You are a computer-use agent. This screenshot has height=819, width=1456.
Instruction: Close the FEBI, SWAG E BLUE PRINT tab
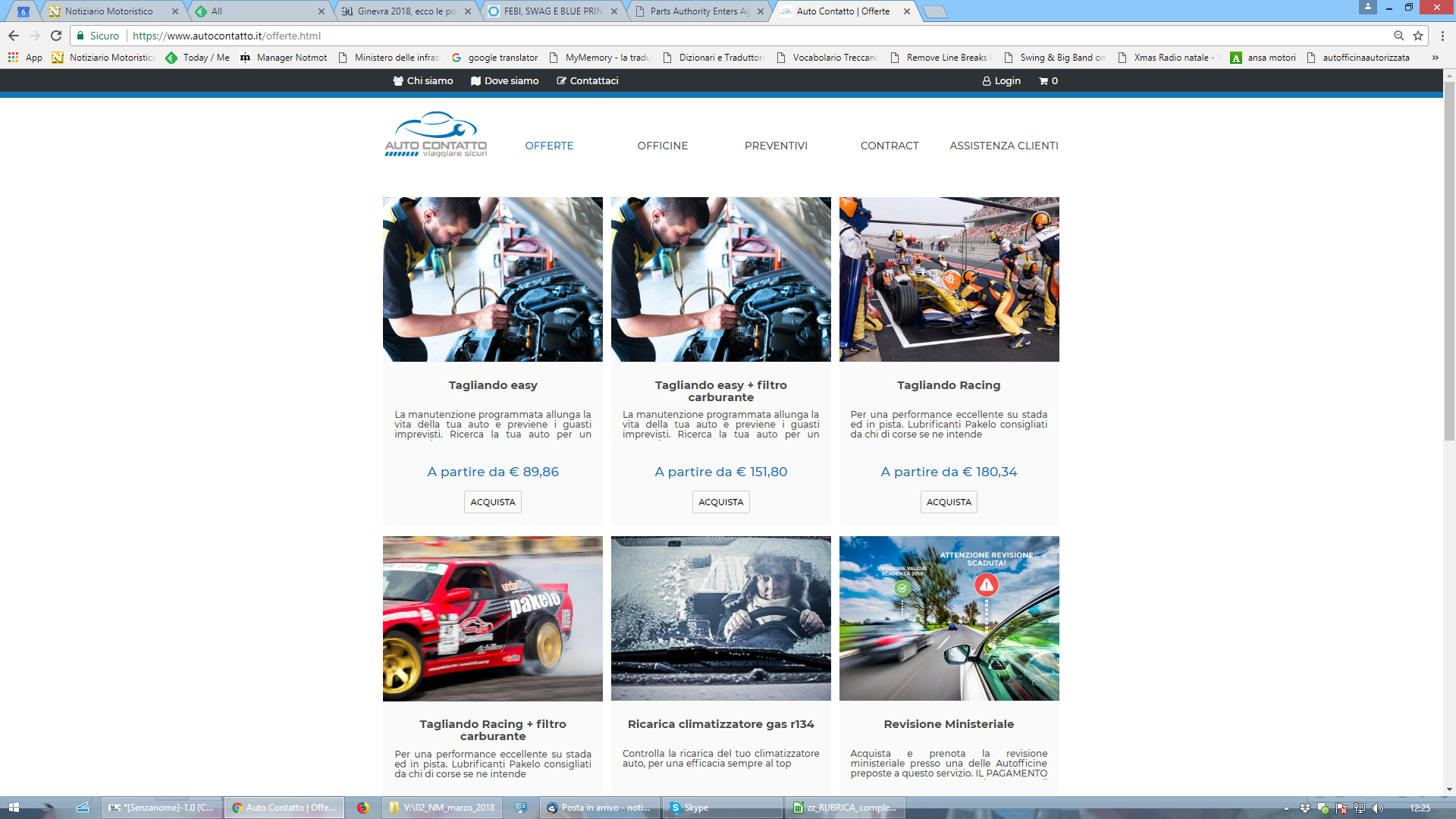click(x=614, y=11)
